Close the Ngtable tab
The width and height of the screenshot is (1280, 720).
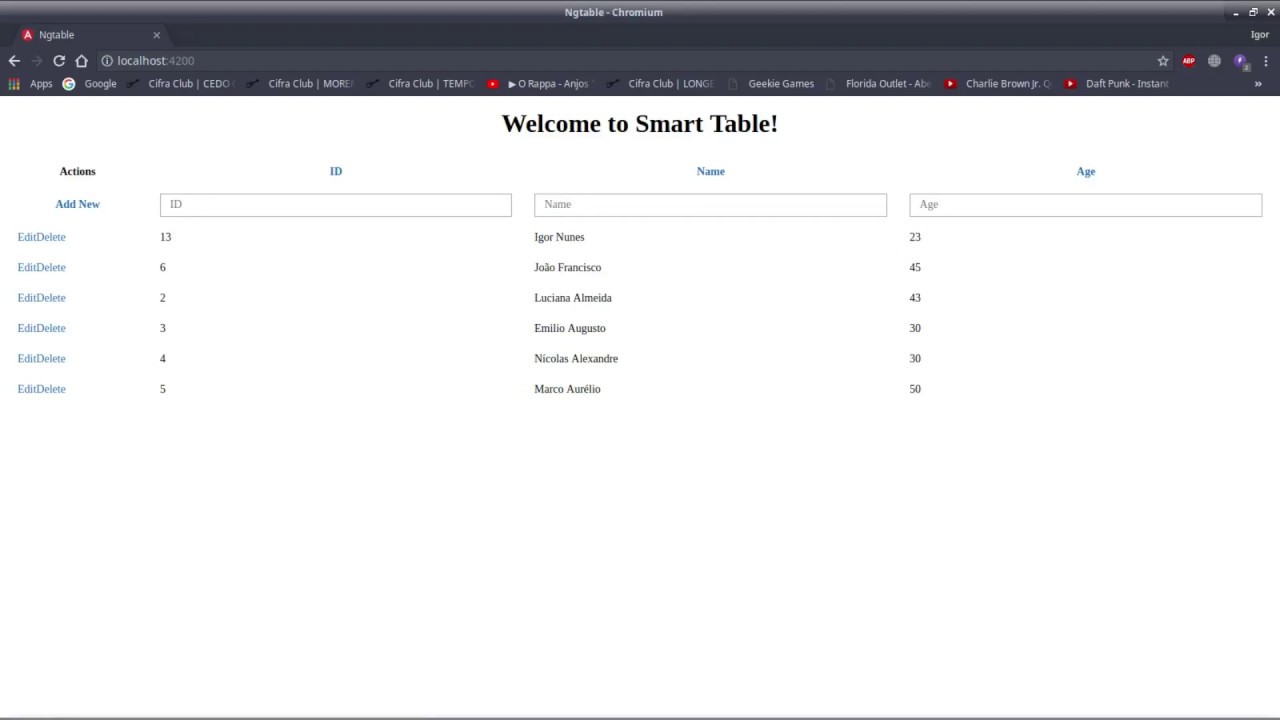156,35
